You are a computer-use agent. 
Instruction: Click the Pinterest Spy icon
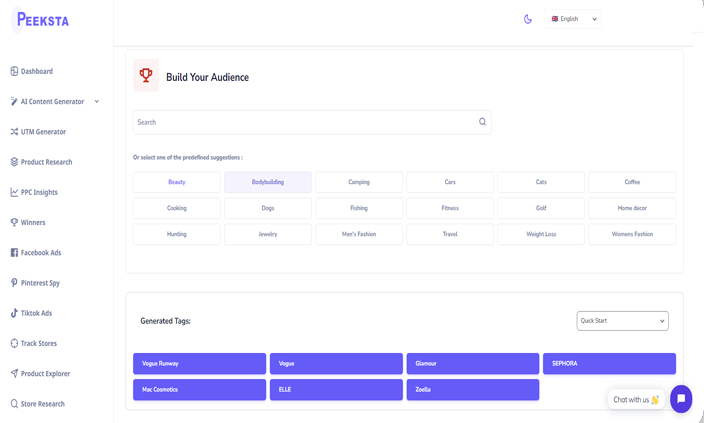tap(14, 283)
